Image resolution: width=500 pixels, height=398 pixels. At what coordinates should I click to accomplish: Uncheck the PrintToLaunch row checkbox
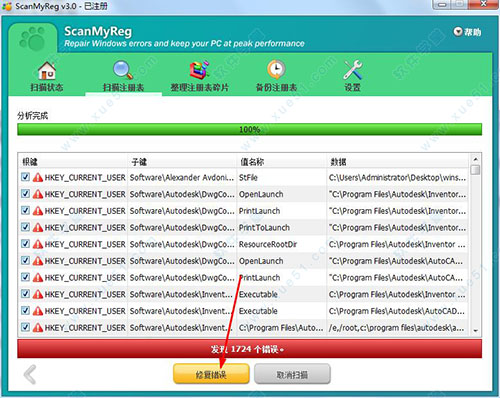tap(25, 227)
